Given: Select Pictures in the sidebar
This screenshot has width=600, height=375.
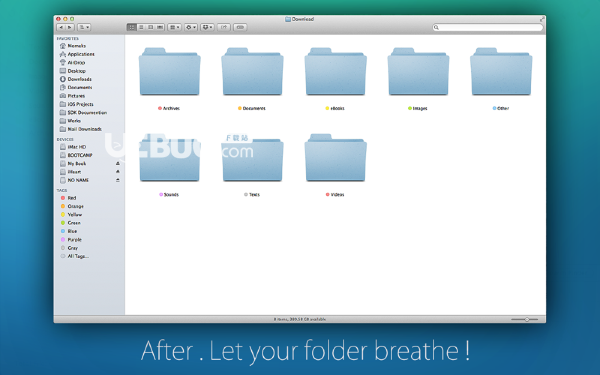Looking at the screenshot, I should 72,96.
